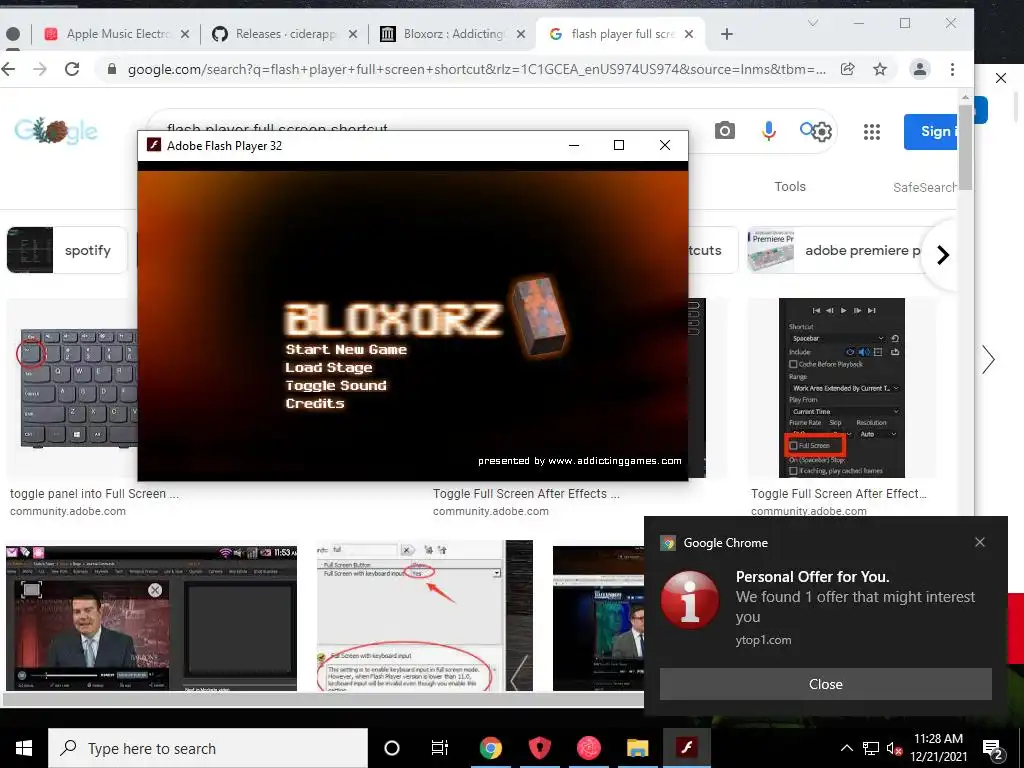This screenshot has width=1024, height=768.
Task: Toggle Sound in Bloxorz menu
Action: [x=336, y=385]
